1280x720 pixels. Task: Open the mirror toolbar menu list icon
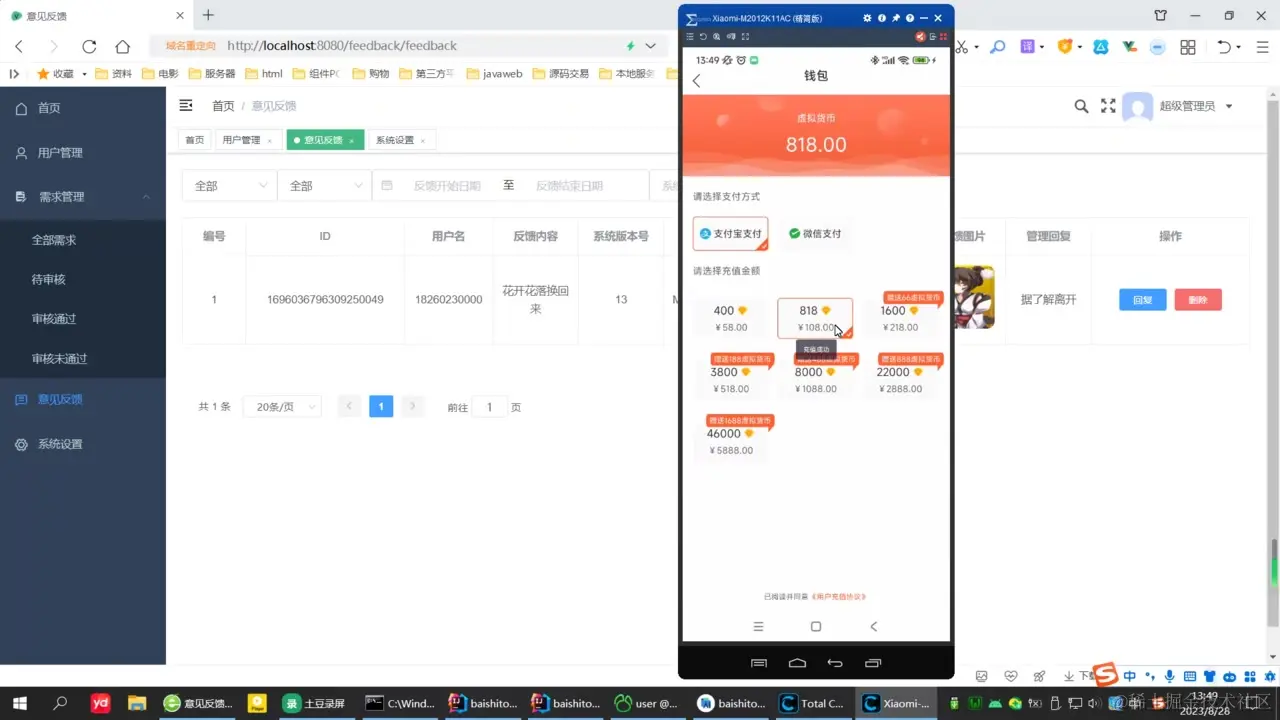pos(689,37)
